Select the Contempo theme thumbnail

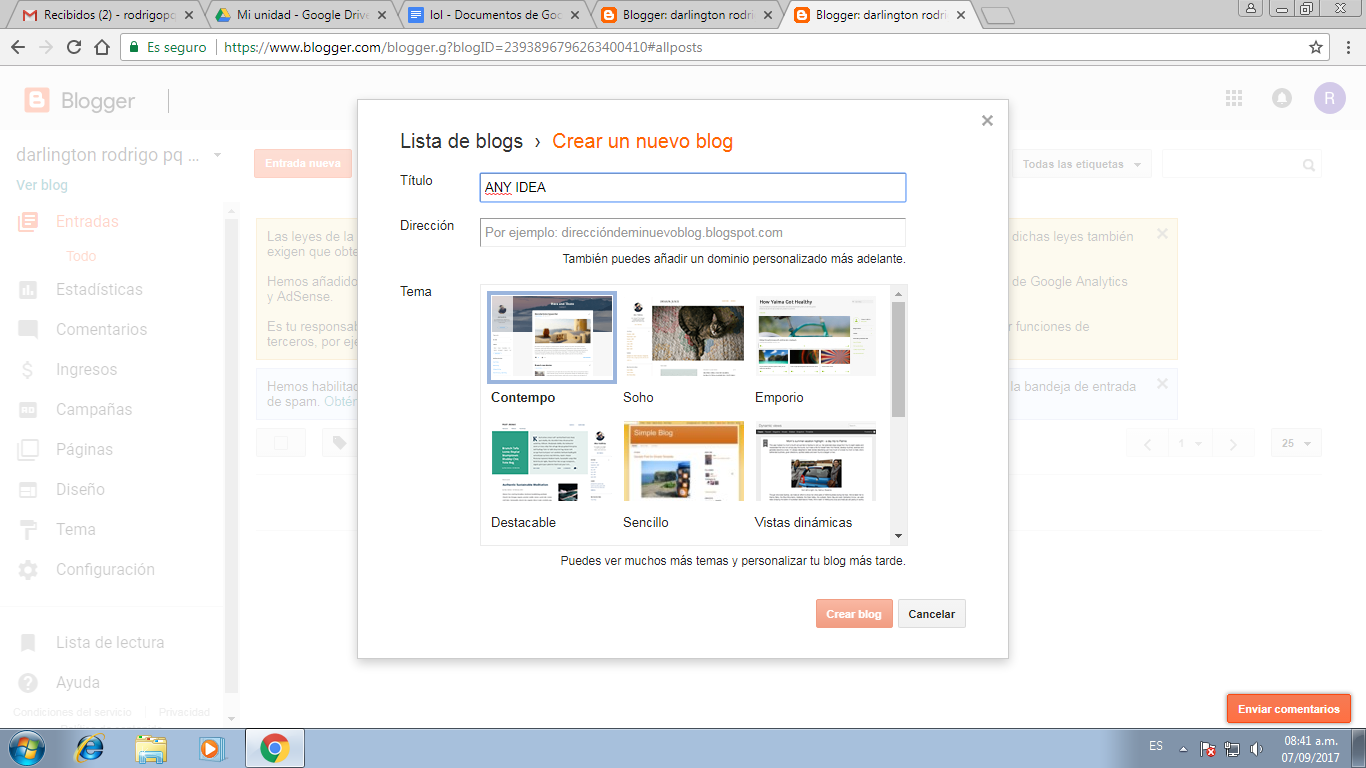pyautogui.click(x=552, y=337)
